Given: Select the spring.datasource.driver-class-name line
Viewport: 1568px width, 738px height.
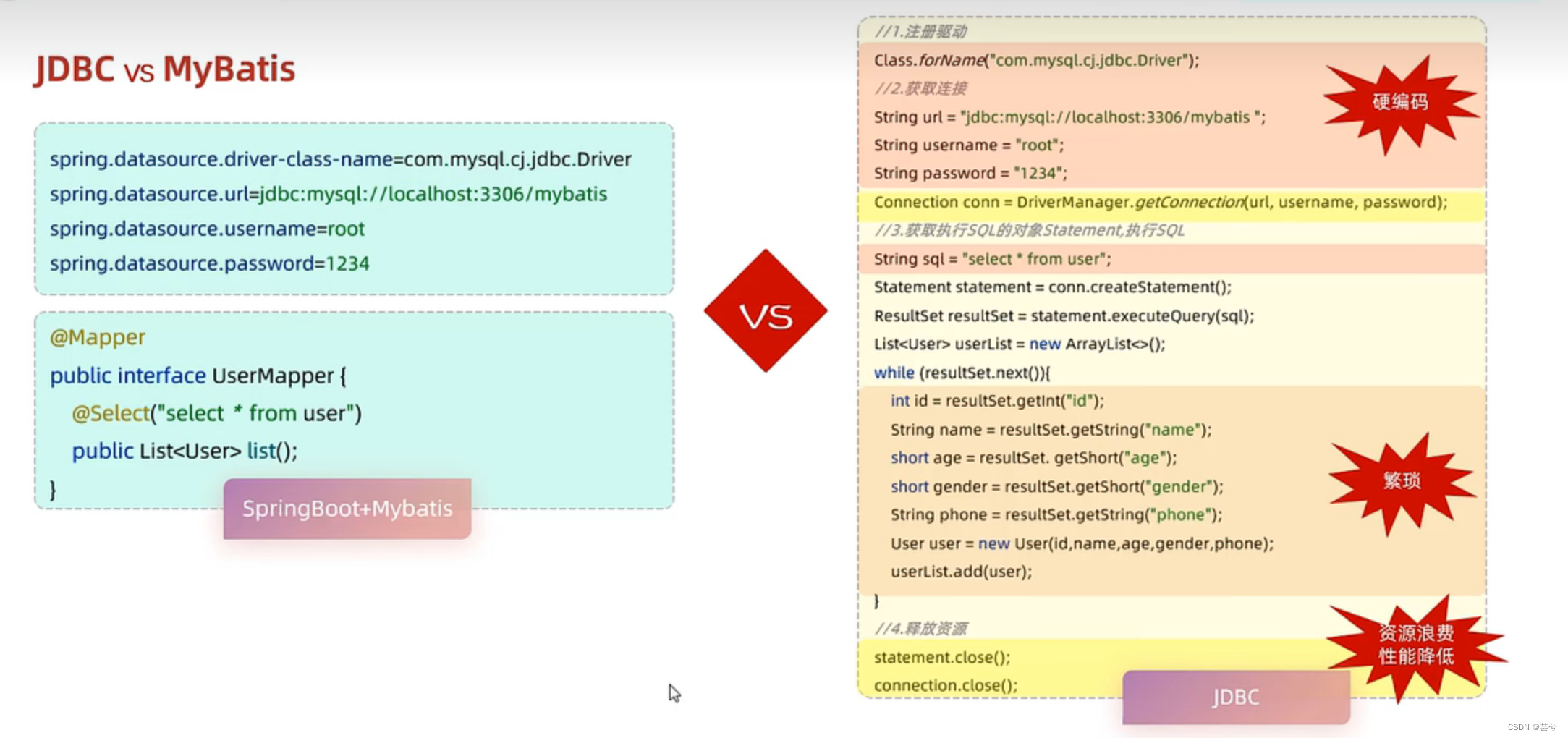Looking at the screenshot, I should pos(341,159).
